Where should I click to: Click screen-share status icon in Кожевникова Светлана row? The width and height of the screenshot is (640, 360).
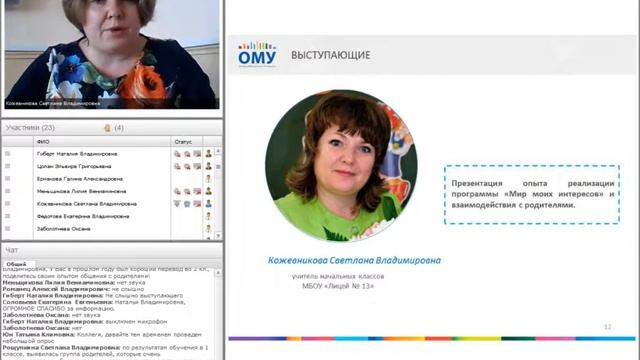197,203
